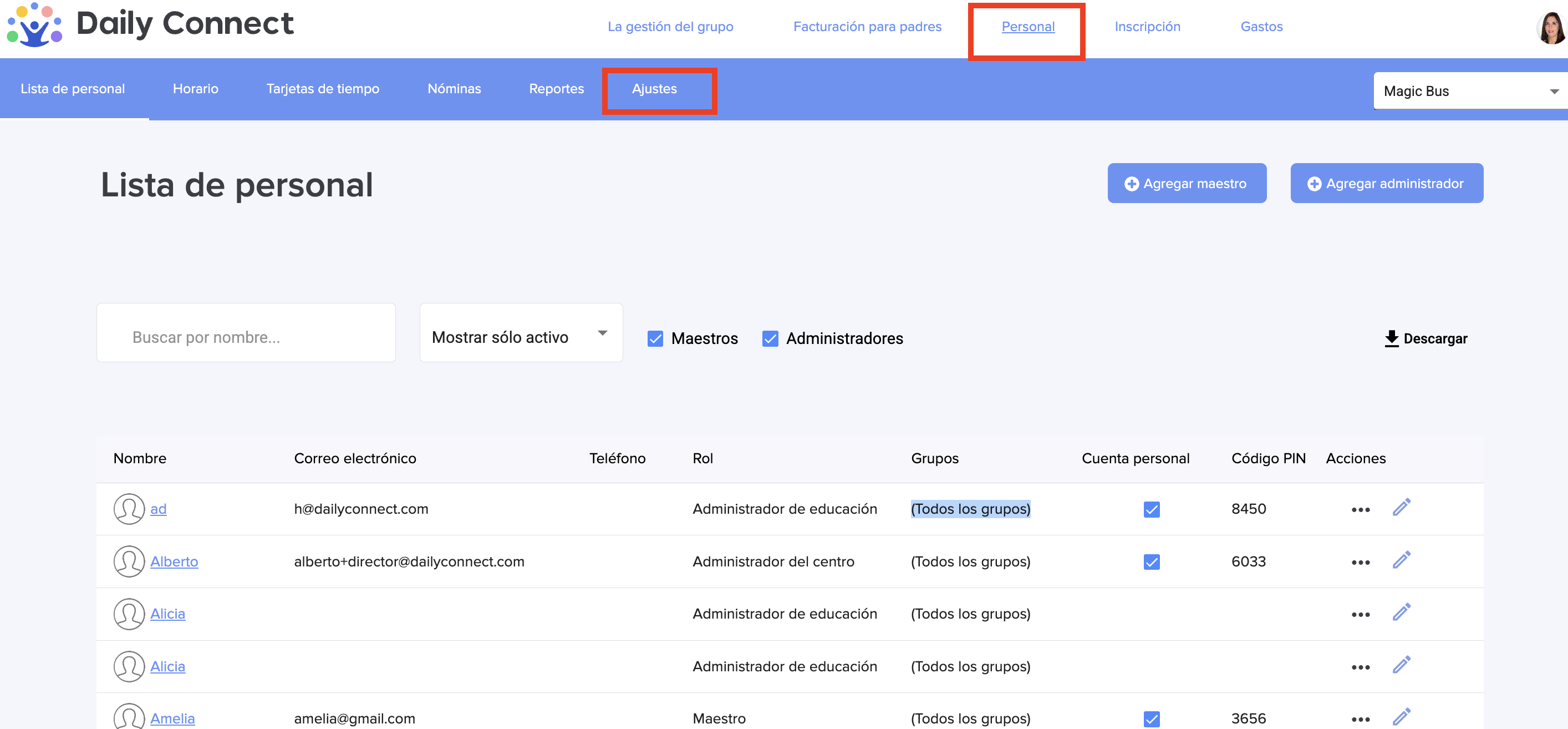Open Amelia's staff profile link
The image size is (1568, 729).
coord(172,718)
